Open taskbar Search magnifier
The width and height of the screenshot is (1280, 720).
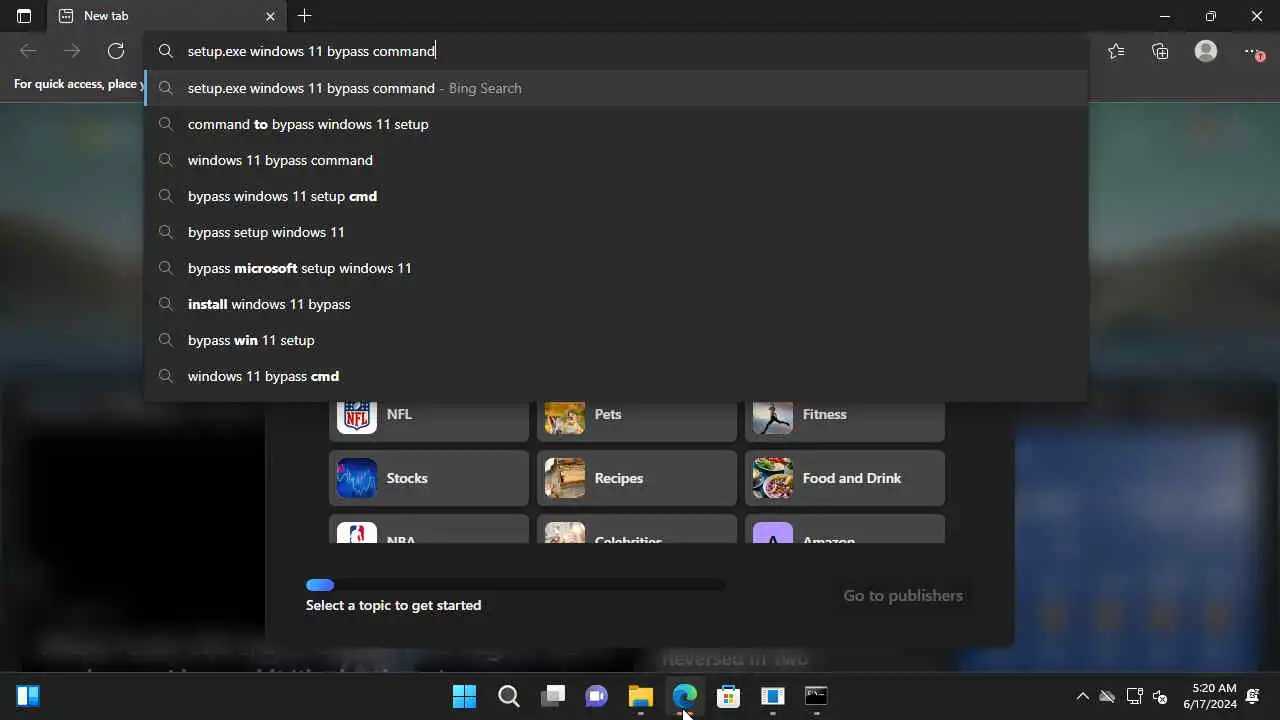[509, 696]
